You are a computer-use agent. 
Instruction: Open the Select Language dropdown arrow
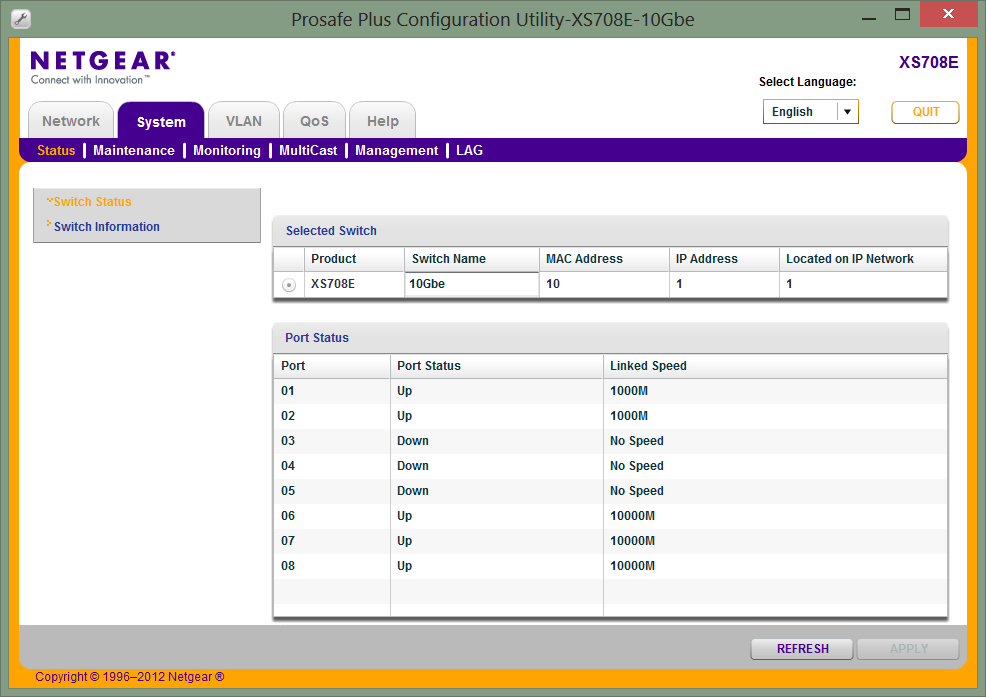[848, 112]
